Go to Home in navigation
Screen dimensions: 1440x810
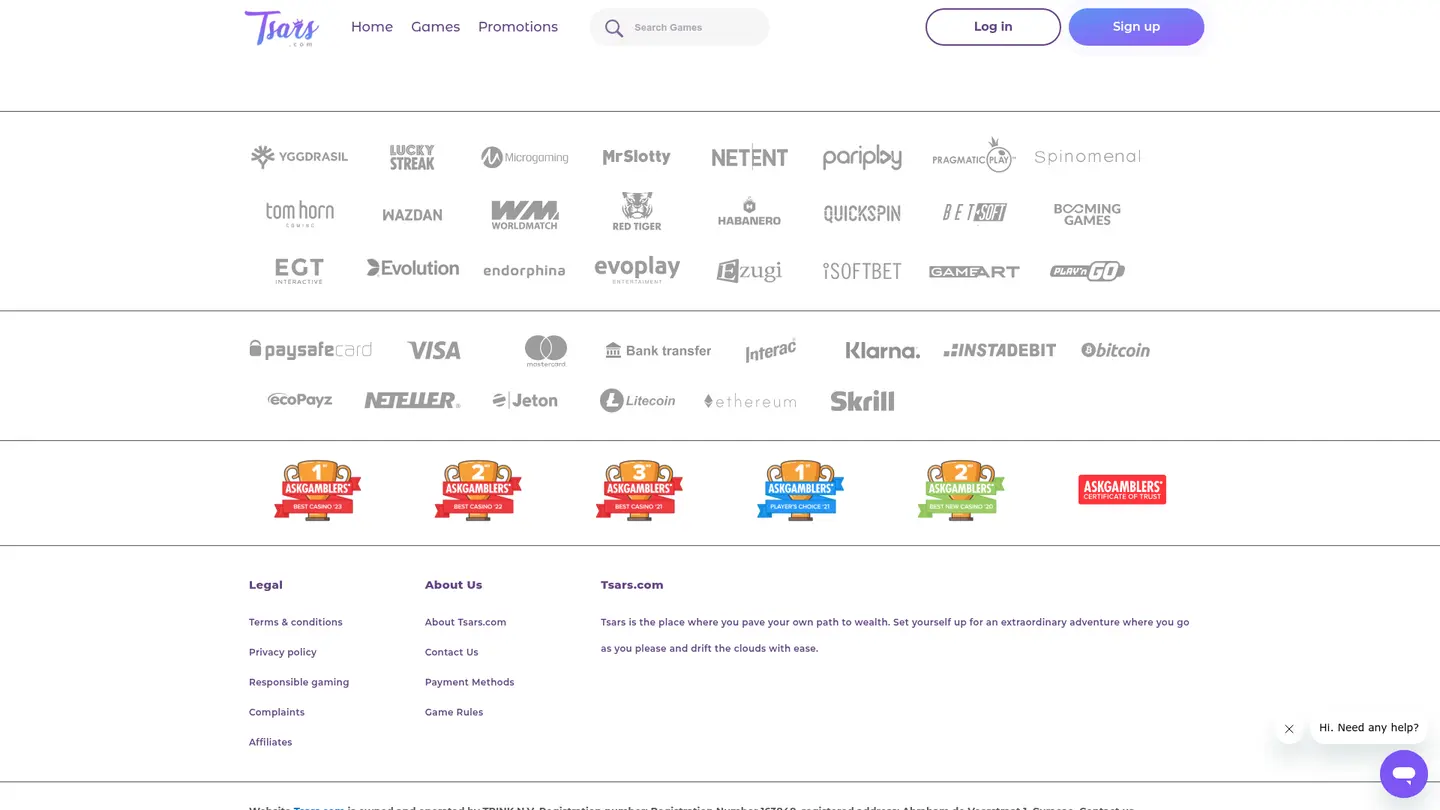tap(372, 27)
